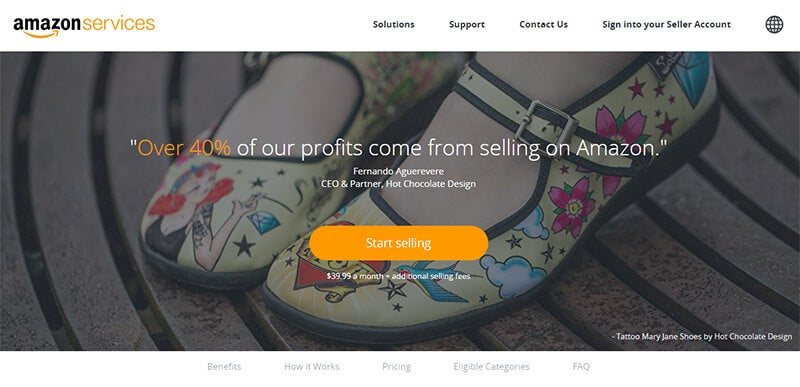Go to Contact Us
800x387 pixels.
543,24
